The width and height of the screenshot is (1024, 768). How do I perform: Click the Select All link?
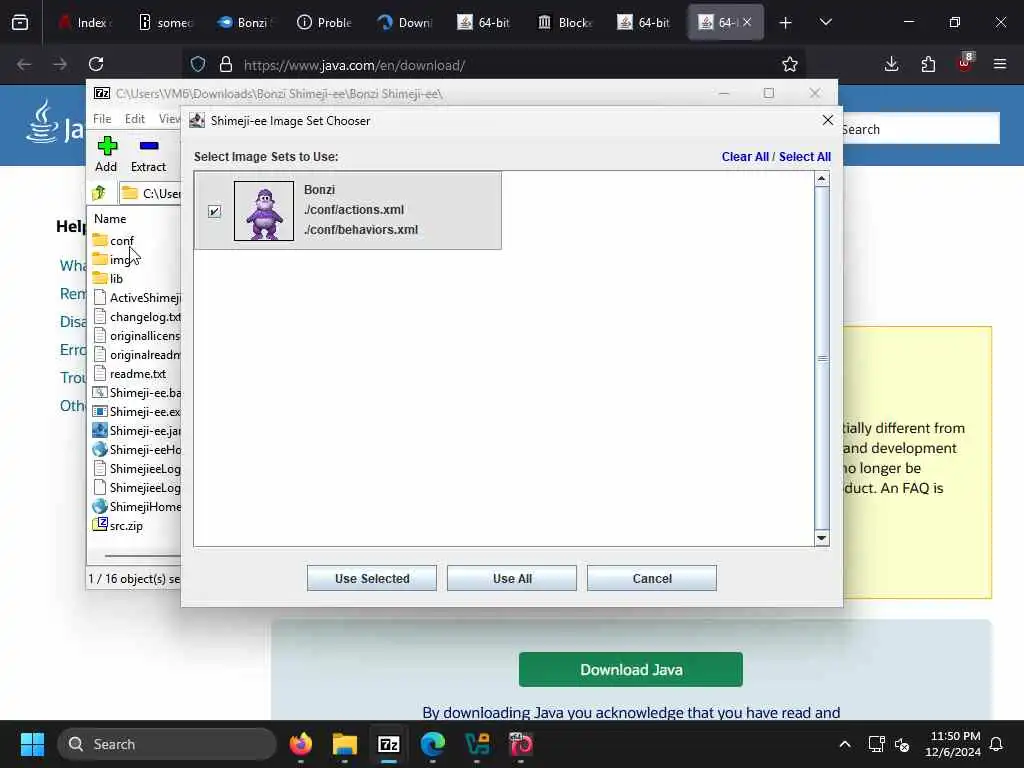pos(805,157)
